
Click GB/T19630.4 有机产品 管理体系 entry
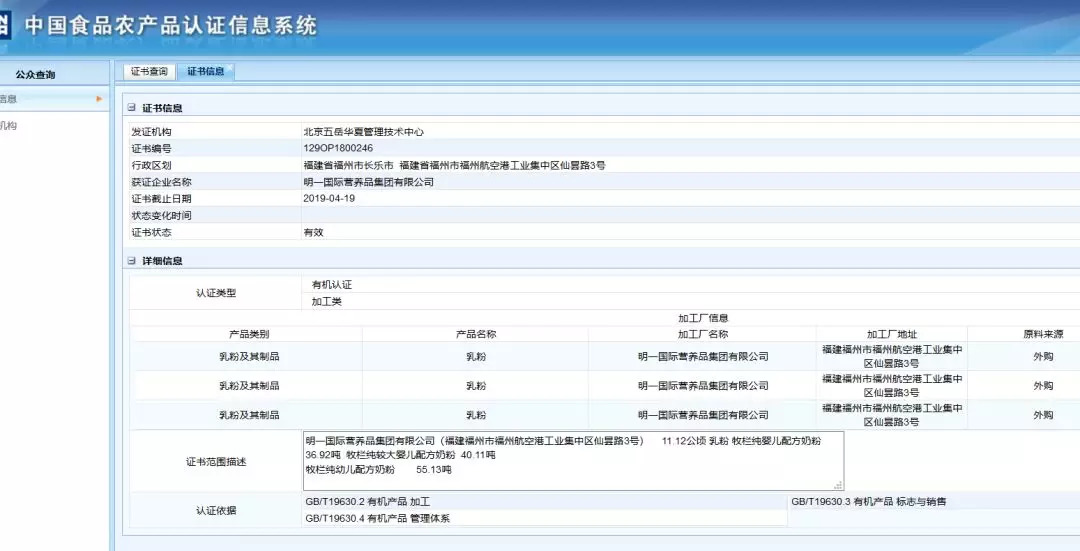pos(377,518)
